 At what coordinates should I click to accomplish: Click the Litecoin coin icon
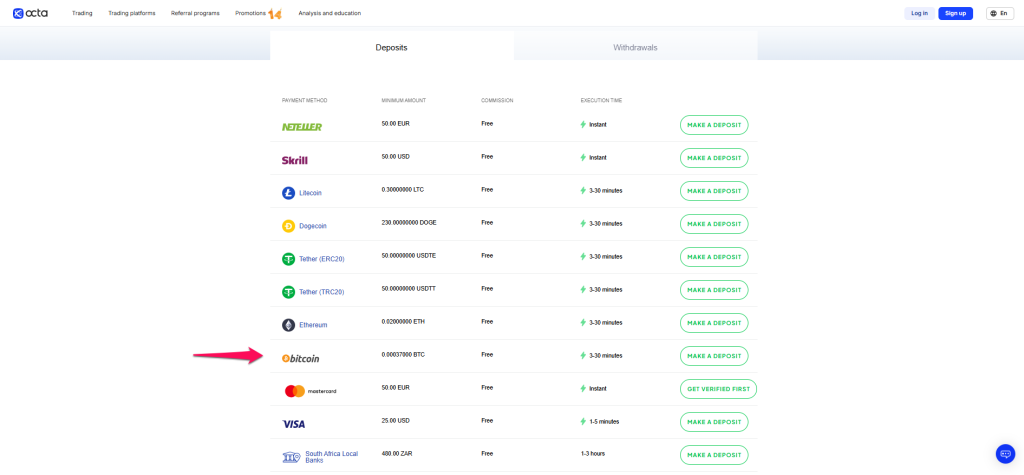click(288, 193)
